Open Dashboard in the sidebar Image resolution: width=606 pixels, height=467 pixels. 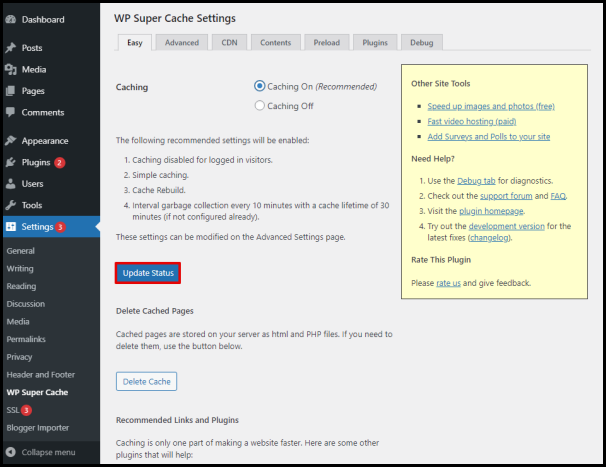[43, 19]
